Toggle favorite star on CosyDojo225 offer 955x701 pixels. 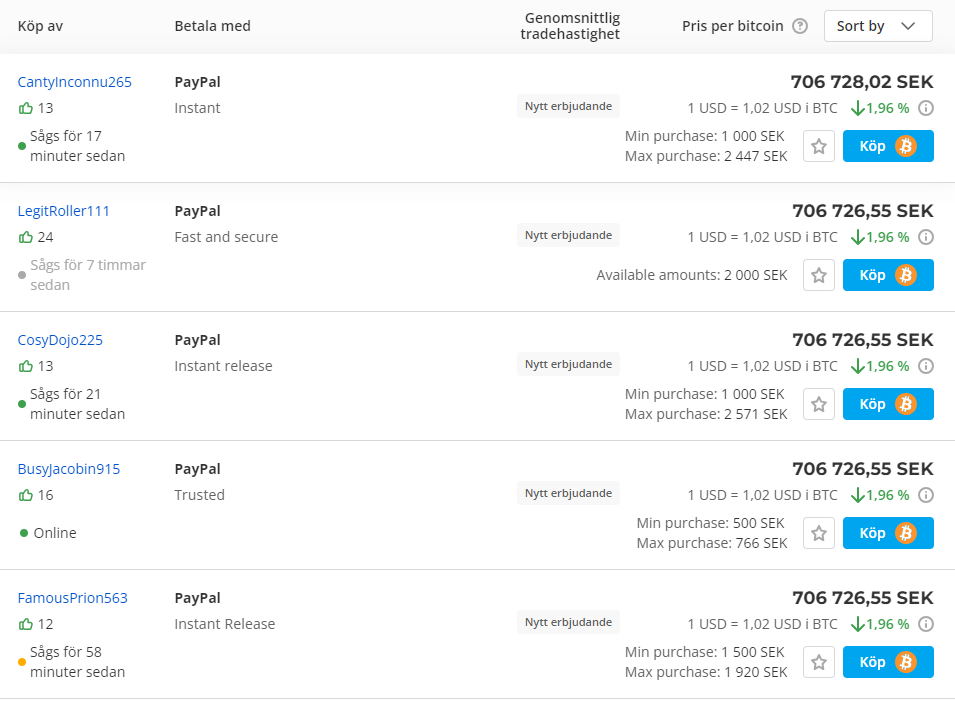(x=819, y=404)
